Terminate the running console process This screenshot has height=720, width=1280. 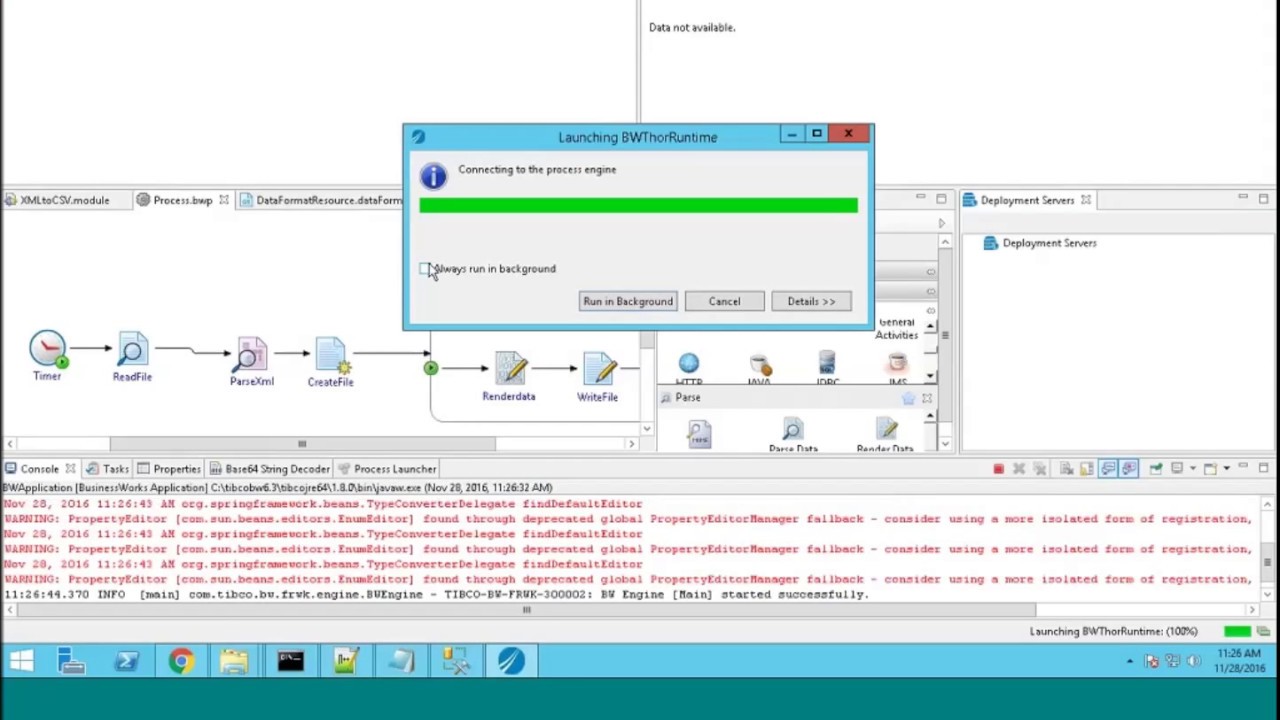tap(998, 469)
